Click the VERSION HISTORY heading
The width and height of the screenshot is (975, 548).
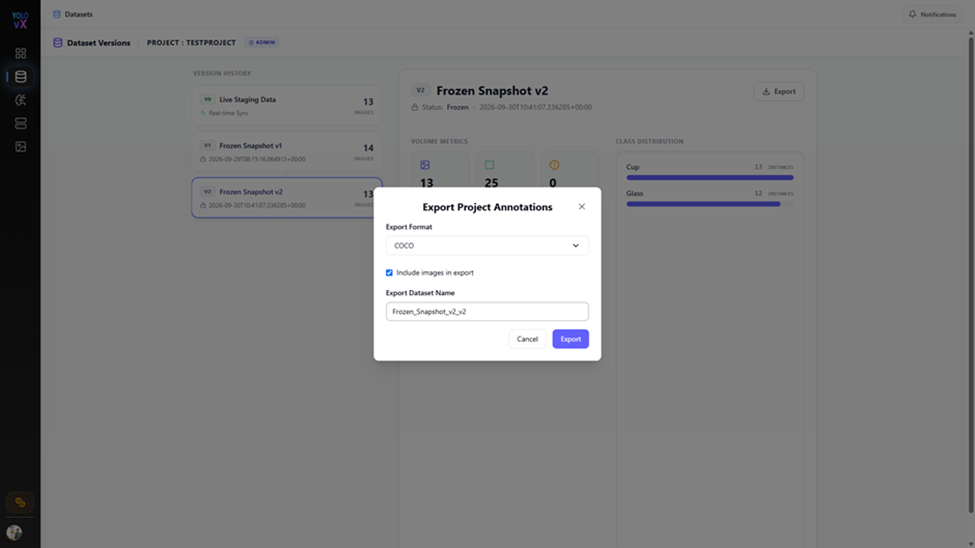pos(222,73)
